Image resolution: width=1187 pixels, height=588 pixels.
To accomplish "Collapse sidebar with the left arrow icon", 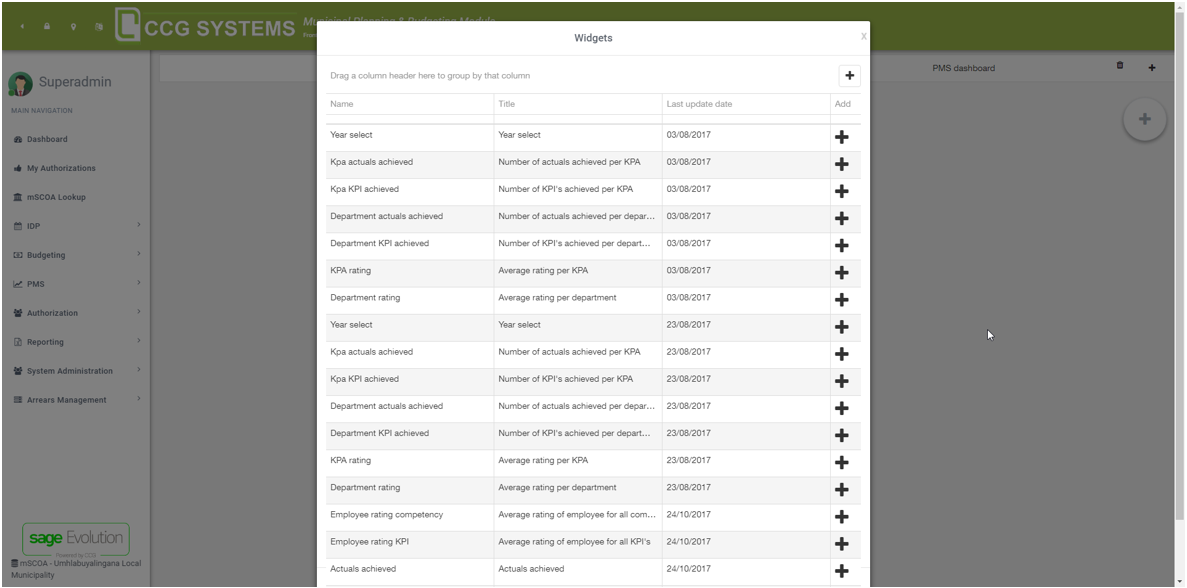I will pyautogui.click(x=22, y=27).
